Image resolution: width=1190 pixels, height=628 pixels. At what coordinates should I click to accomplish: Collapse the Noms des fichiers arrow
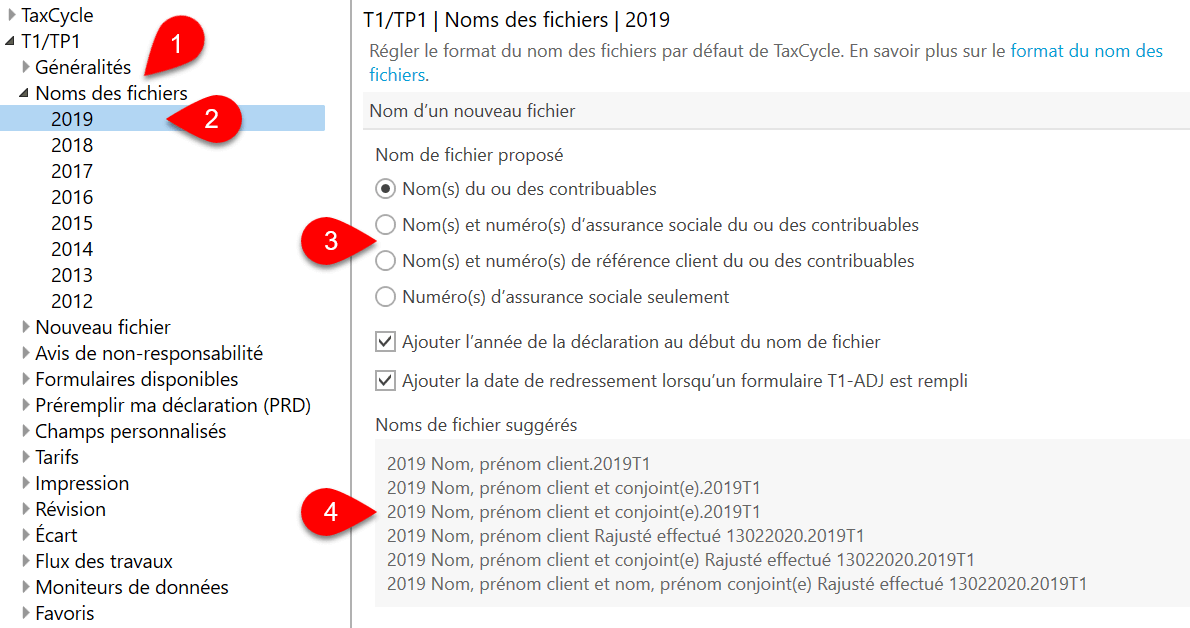(x=24, y=93)
